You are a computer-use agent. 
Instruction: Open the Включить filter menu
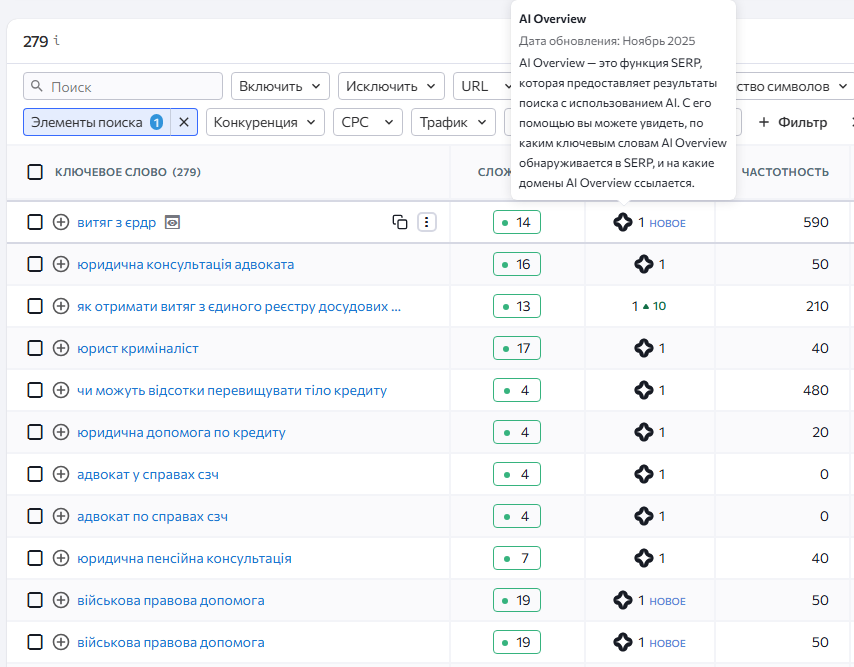[280, 86]
